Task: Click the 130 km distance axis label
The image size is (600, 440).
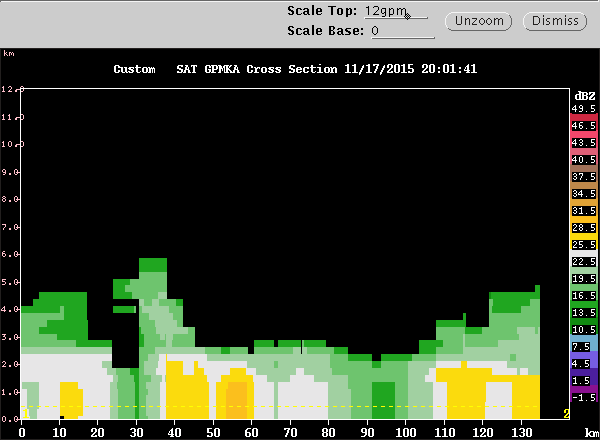Action: coord(521,433)
